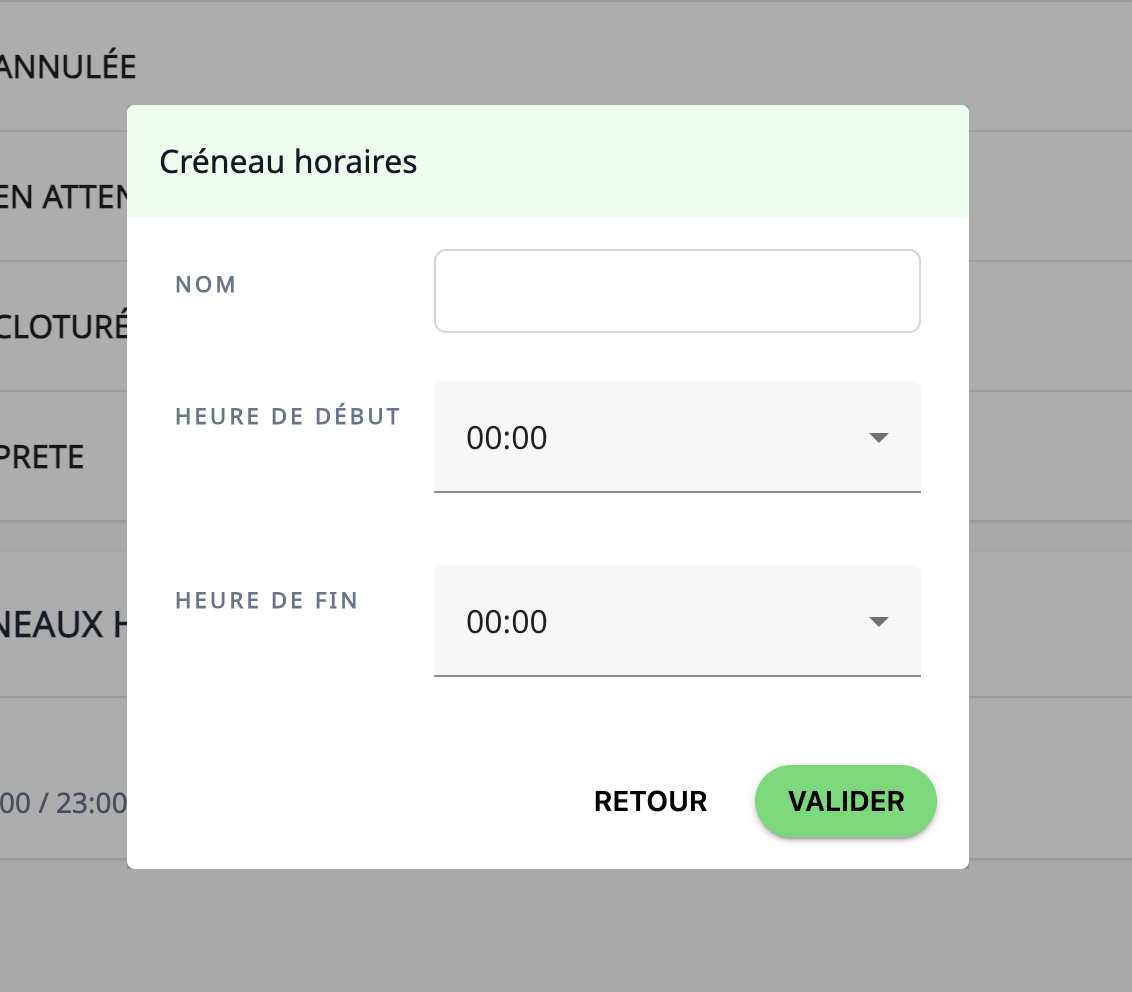This screenshot has height=992, width=1132.
Task: Click Retour to go back
Action: click(x=650, y=801)
